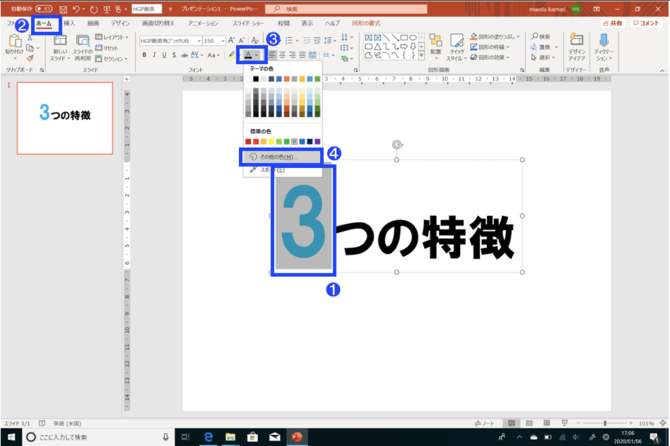This screenshot has width=670, height=446.
Task: Click the Find magnifier icon in Editing group
Action: click(535, 37)
